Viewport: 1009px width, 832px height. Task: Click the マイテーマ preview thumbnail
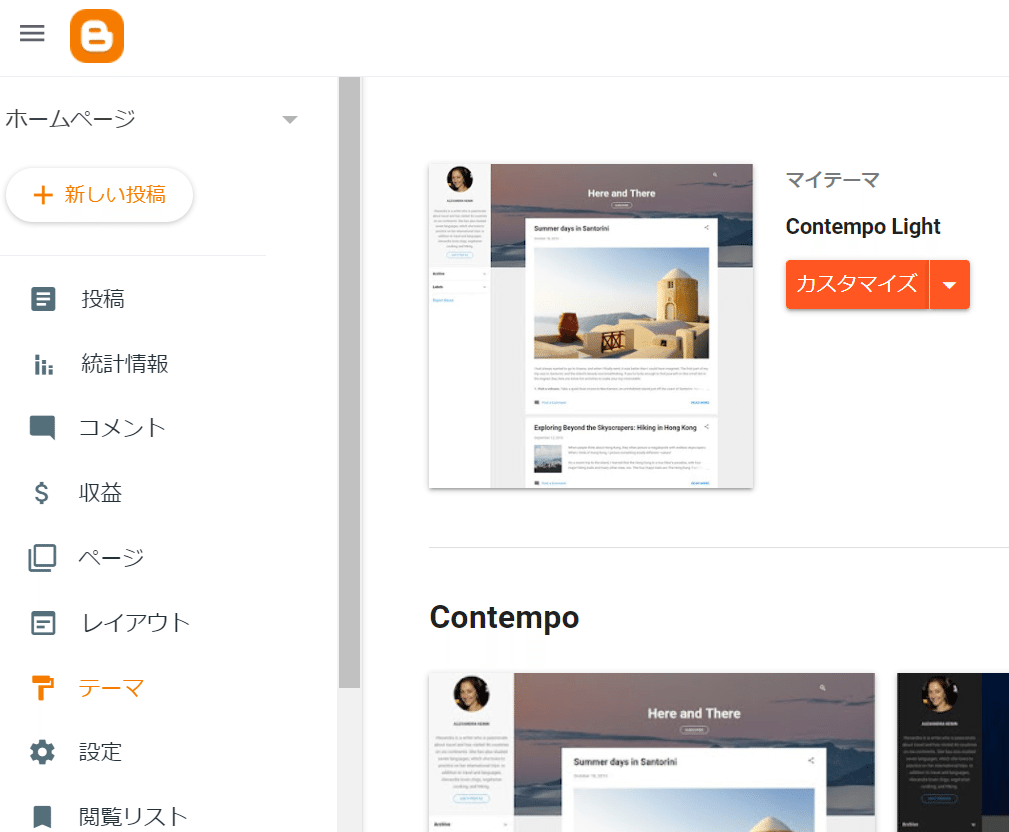[591, 326]
